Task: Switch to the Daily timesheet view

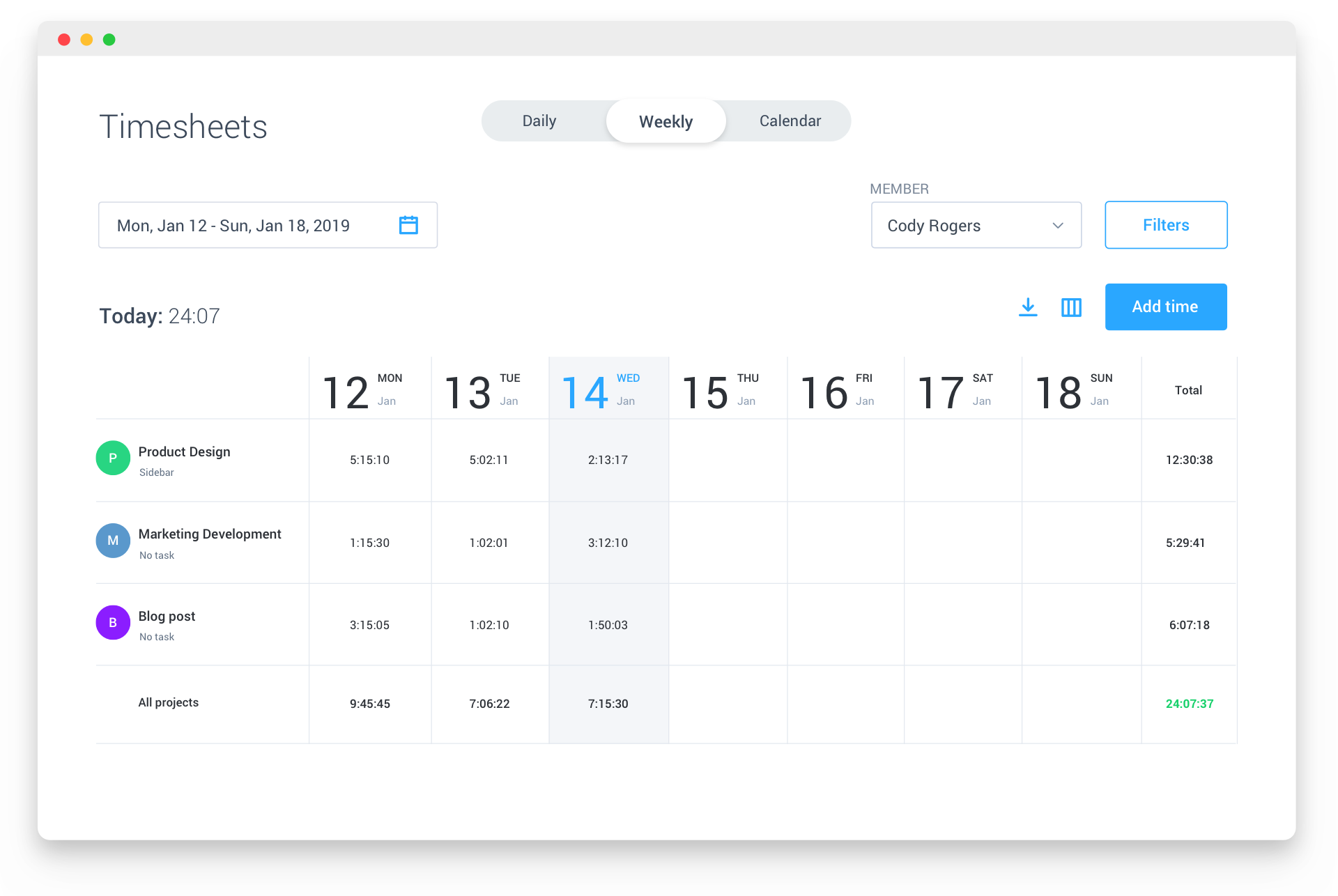Action: point(539,120)
